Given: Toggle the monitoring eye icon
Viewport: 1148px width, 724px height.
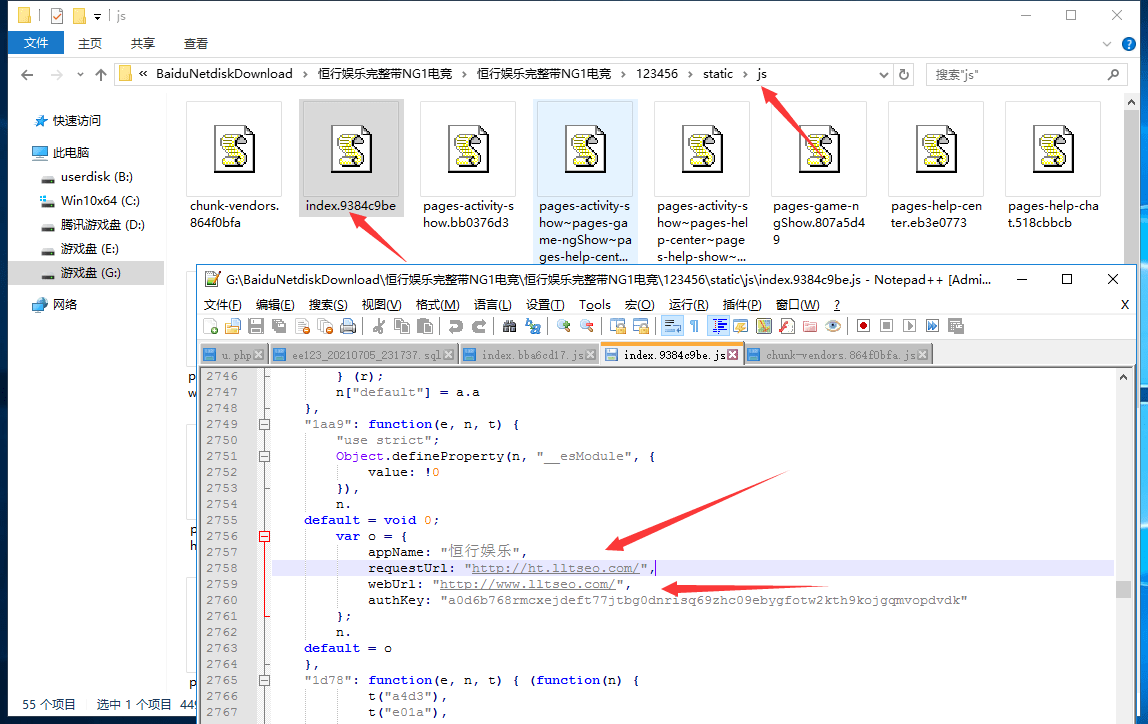Looking at the screenshot, I should coord(832,326).
